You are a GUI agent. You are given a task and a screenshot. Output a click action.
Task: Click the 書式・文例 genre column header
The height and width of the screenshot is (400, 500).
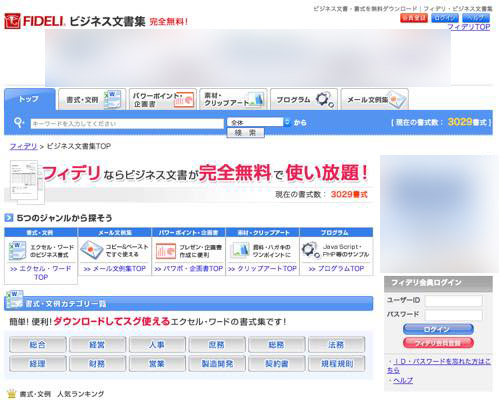pos(41,232)
